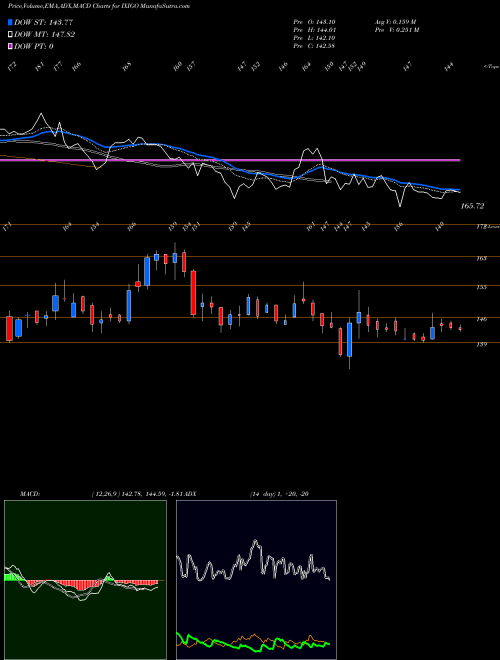Viewport: 500px width, 660px height.
Task: Click the 'Pre O: 143.10' open value
Action: click(x=314, y=22)
